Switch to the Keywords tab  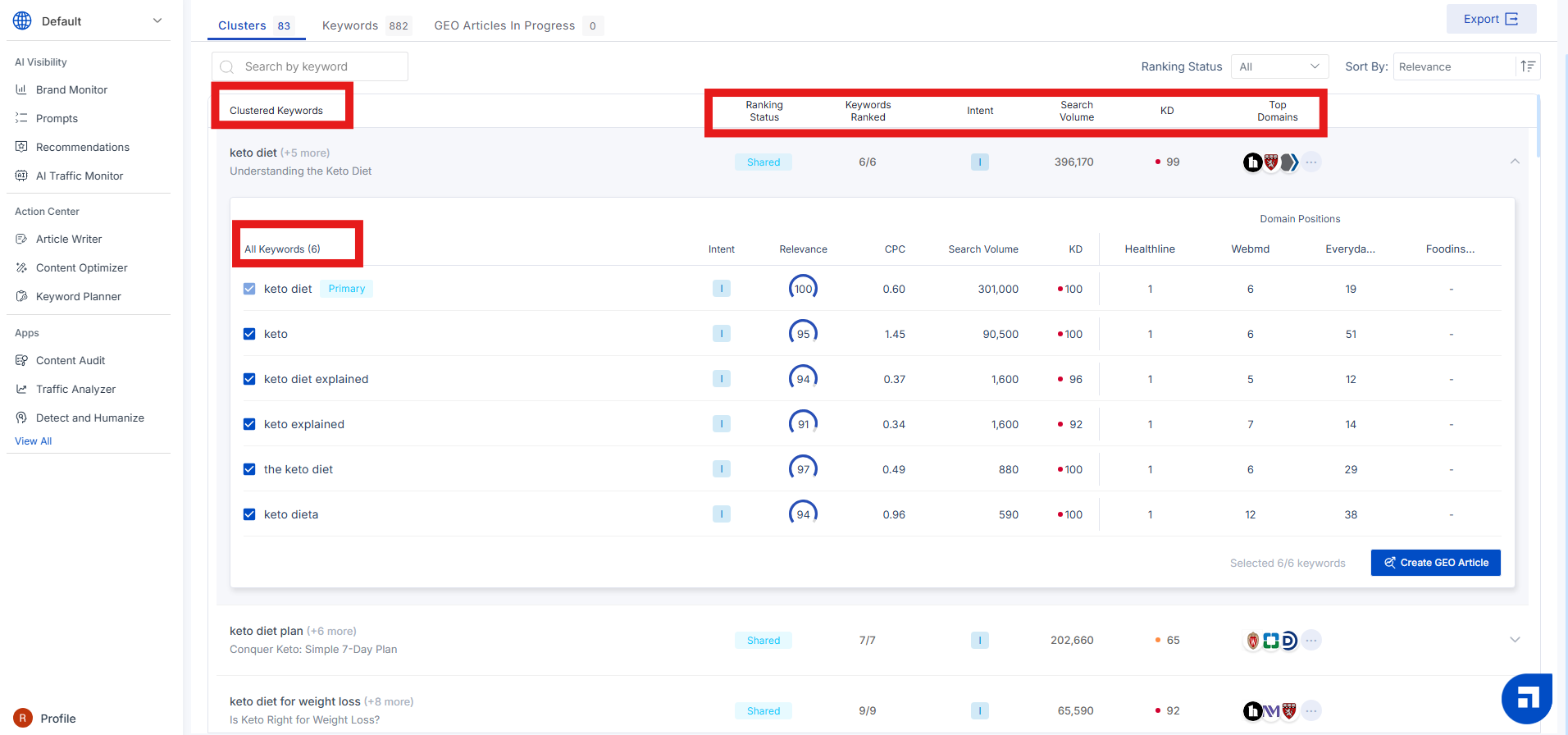[x=364, y=25]
